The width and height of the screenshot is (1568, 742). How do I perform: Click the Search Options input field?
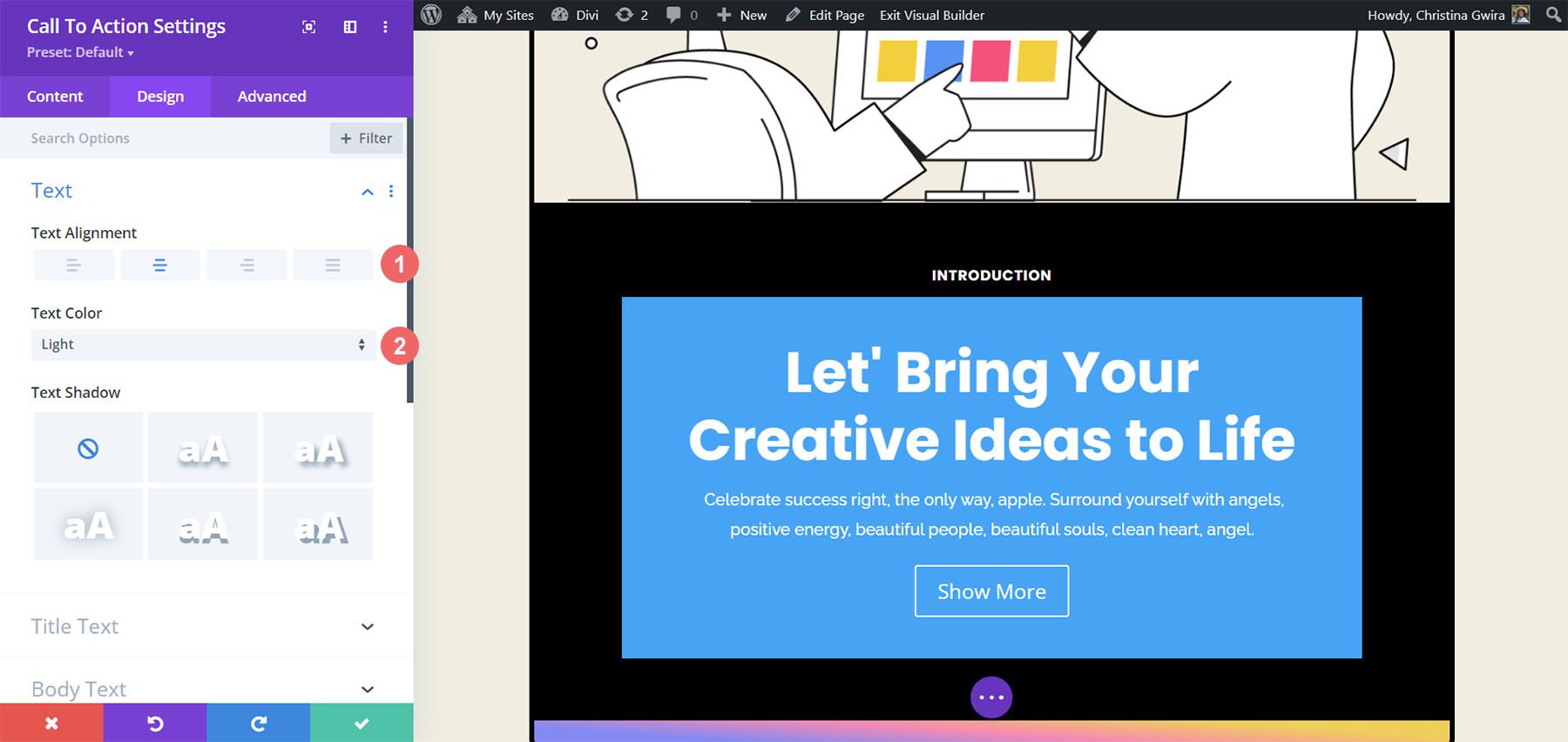174,138
